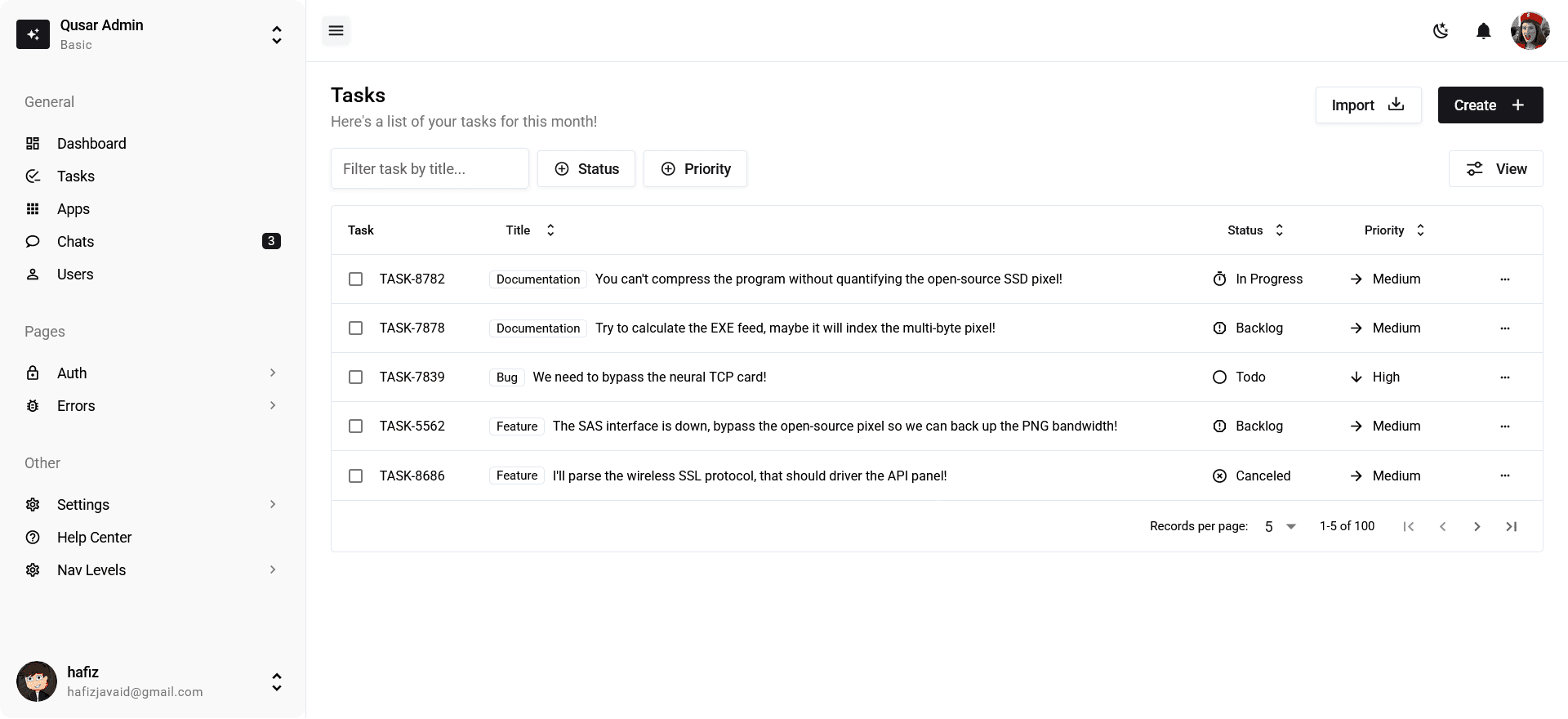
Task: Open row actions for TASK-8782
Action: click(x=1504, y=279)
